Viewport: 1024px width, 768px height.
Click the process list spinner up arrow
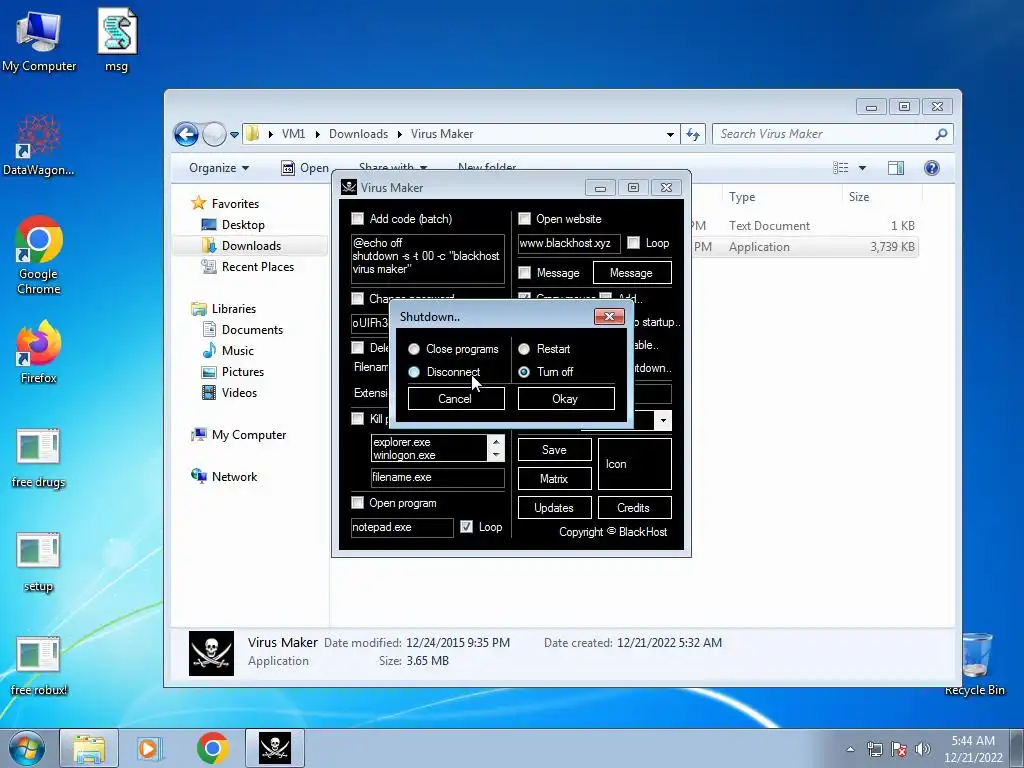(x=496, y=442)
